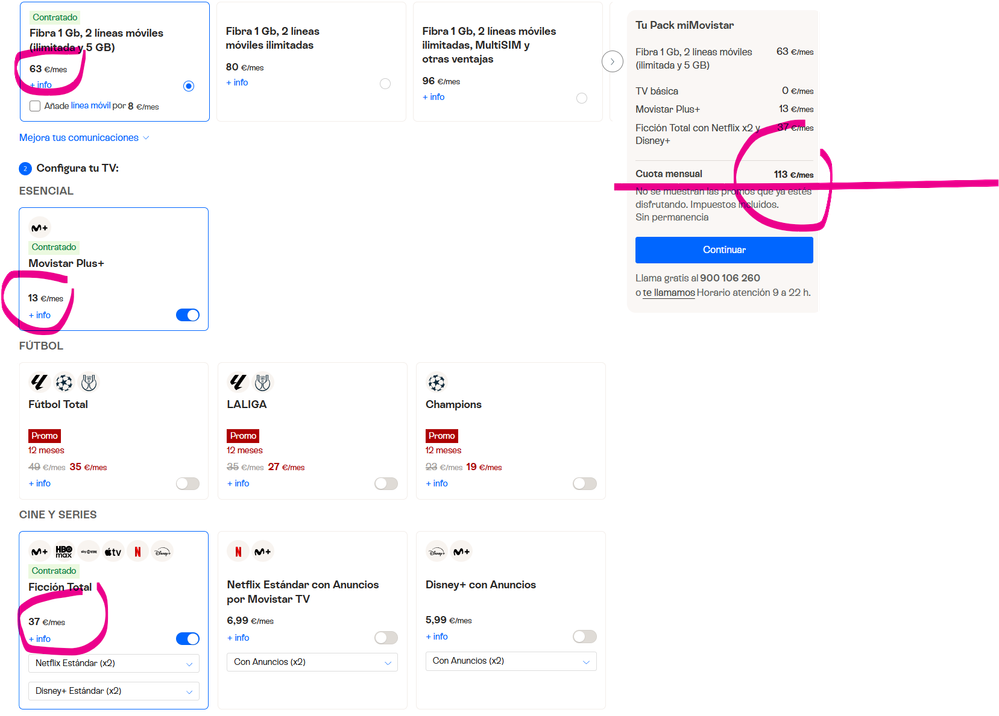The height and width of the screenshot is (716, 999).
Task: Open the Disney+ Estándar (x2) dropdown
Action: pos(113,691)
